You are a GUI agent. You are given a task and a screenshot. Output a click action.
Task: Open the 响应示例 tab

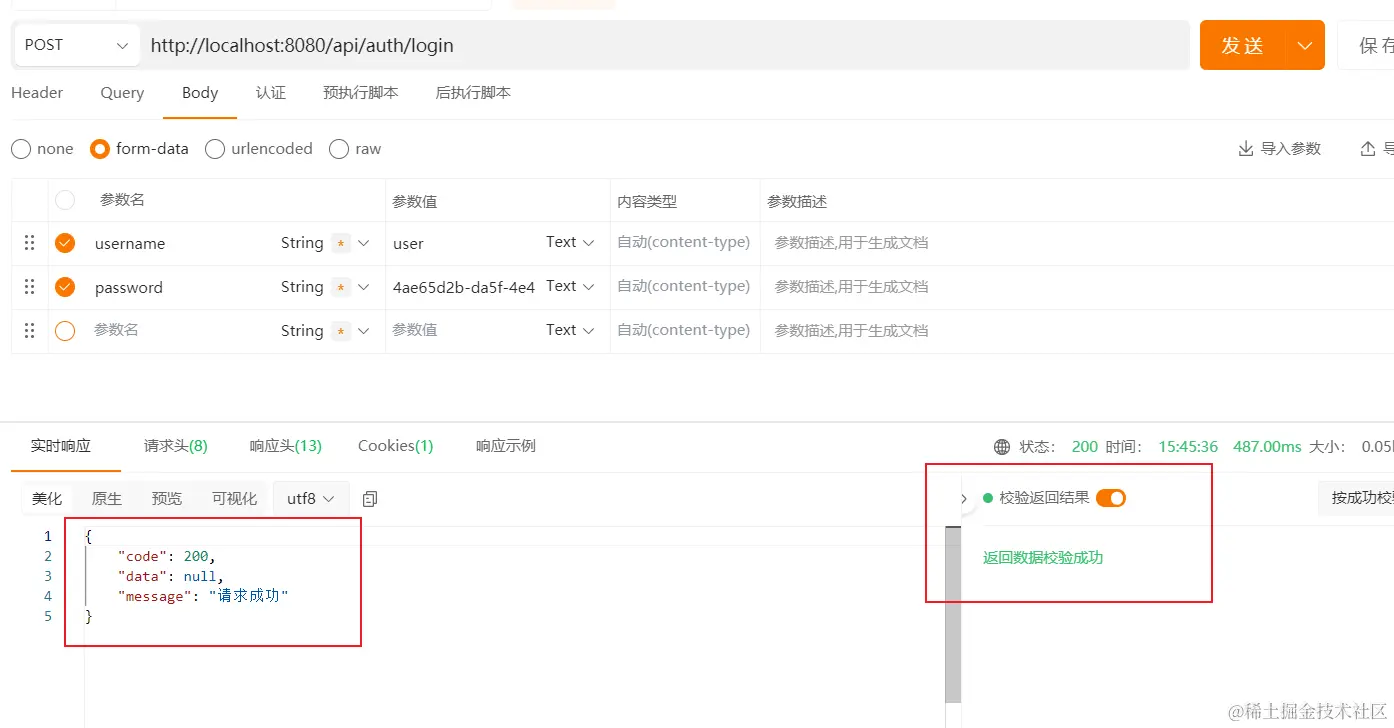pyautogui.click(x=506, y=446)
